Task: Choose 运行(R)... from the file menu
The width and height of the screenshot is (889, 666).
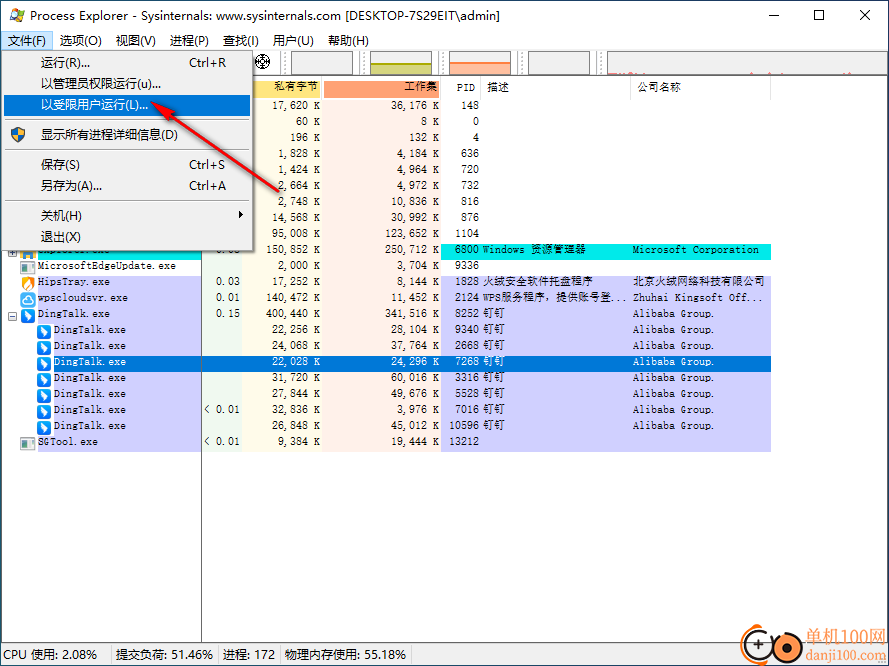Action: (126, 63)
